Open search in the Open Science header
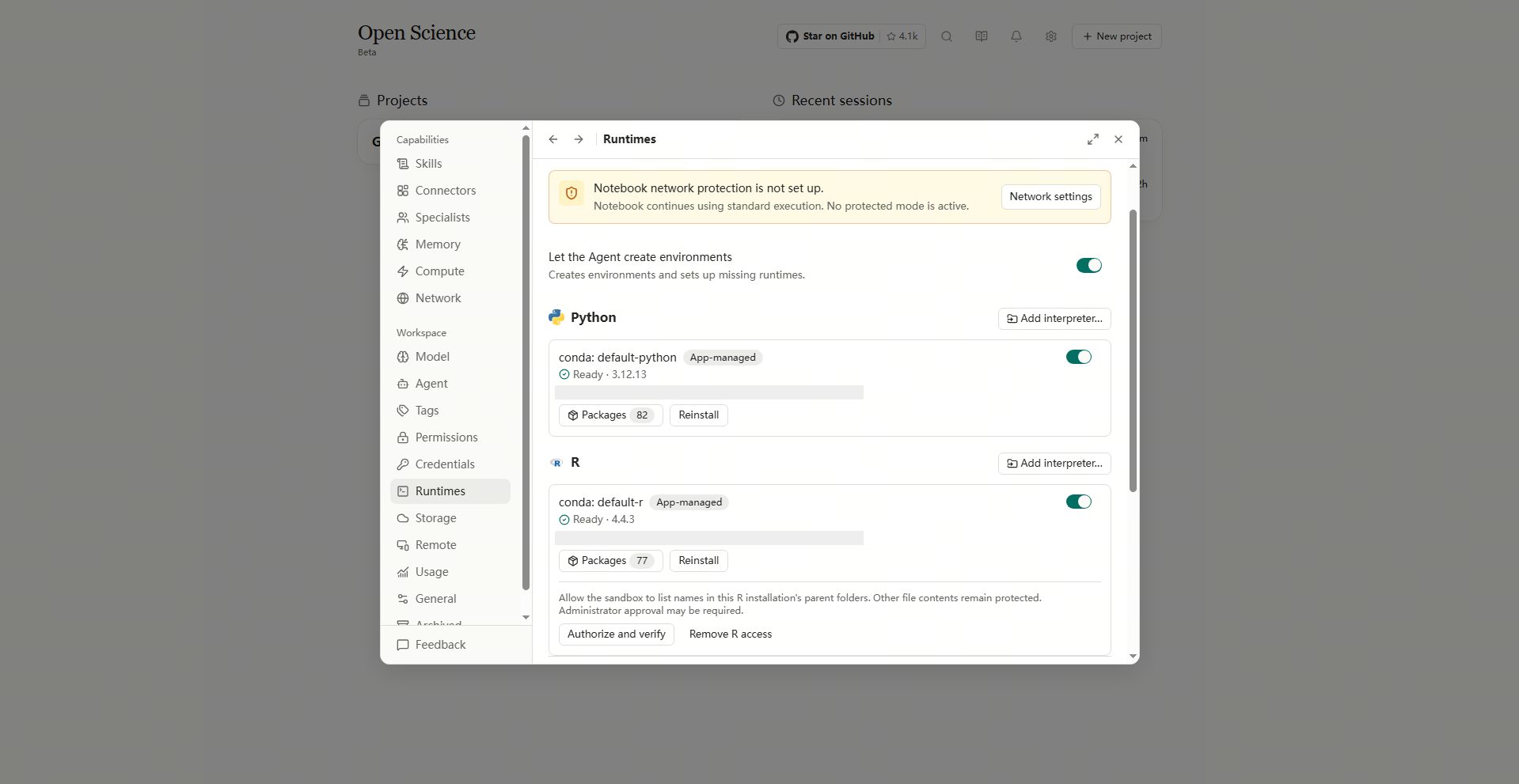1519x784 pixels. pos(947,36)
